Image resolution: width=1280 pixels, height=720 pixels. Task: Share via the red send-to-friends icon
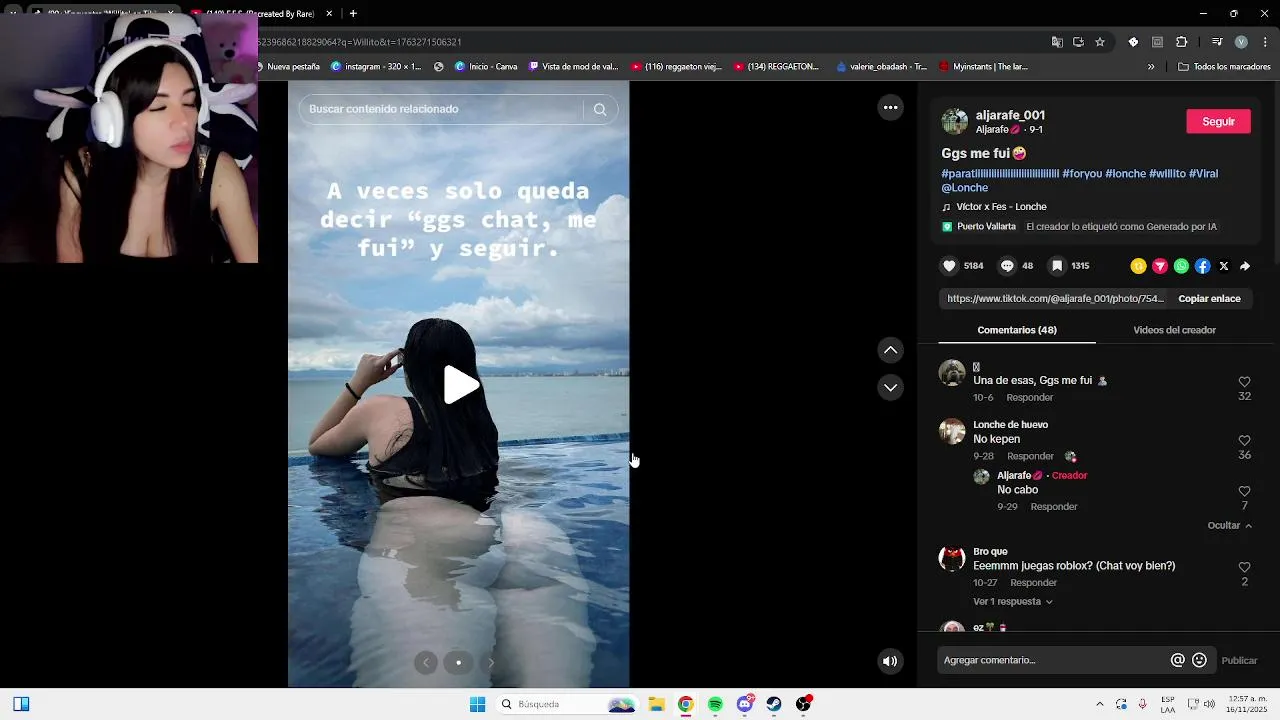[x=1160, y=266]
